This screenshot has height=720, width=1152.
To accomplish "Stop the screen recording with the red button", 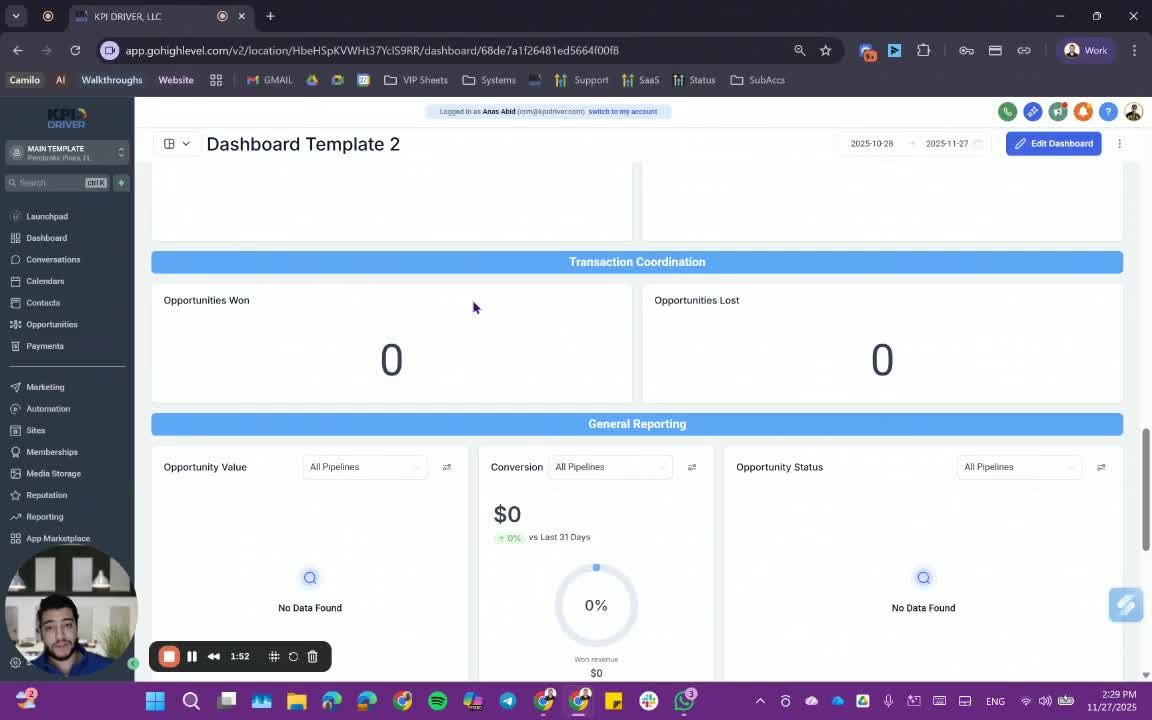I will pos(169,657).
